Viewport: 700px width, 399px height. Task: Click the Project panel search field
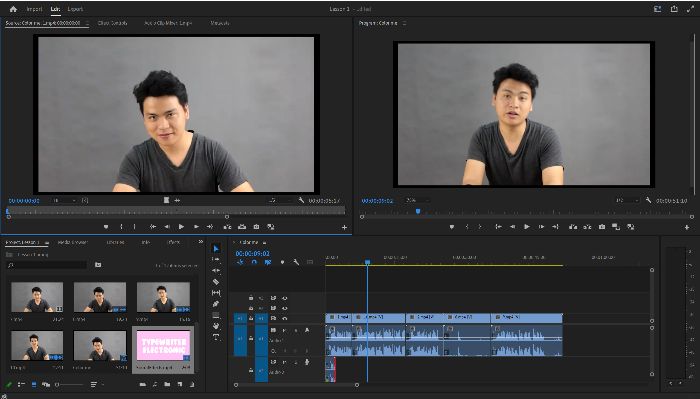(47, 265)
